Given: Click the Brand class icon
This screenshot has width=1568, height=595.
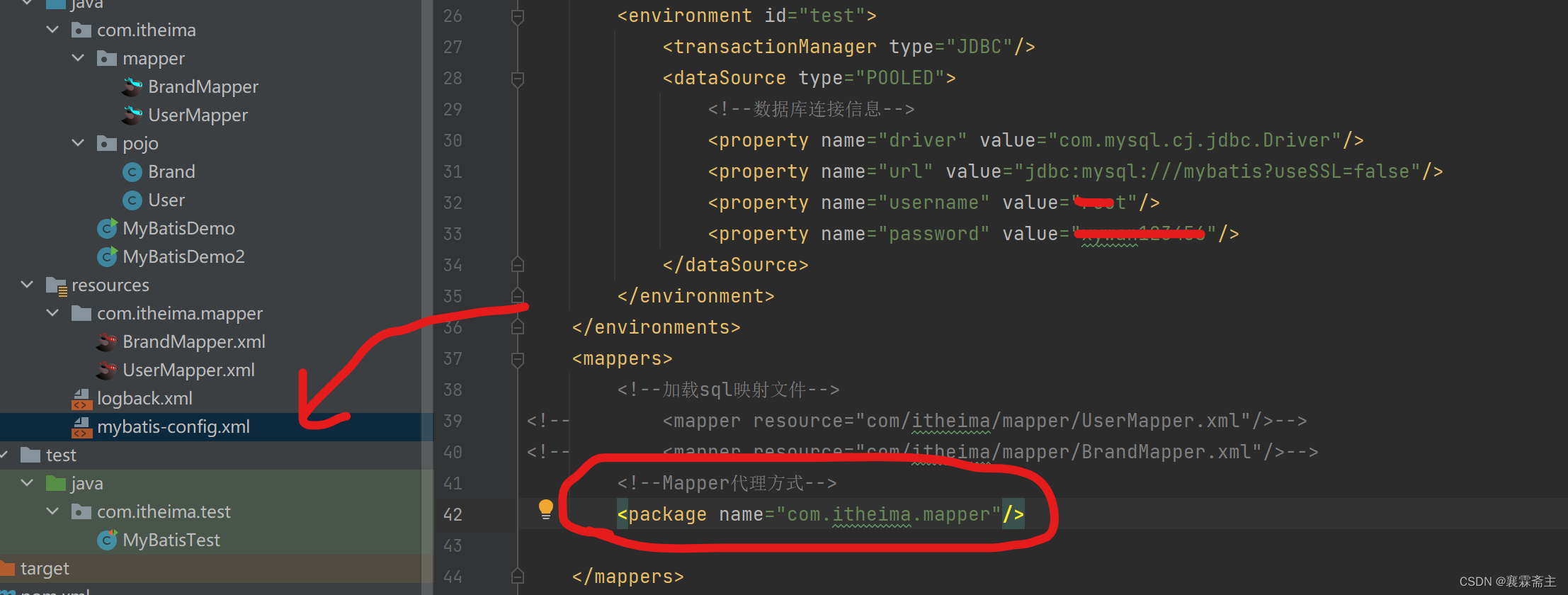Looking at the screenshot, I should click(x=132, y=172).
